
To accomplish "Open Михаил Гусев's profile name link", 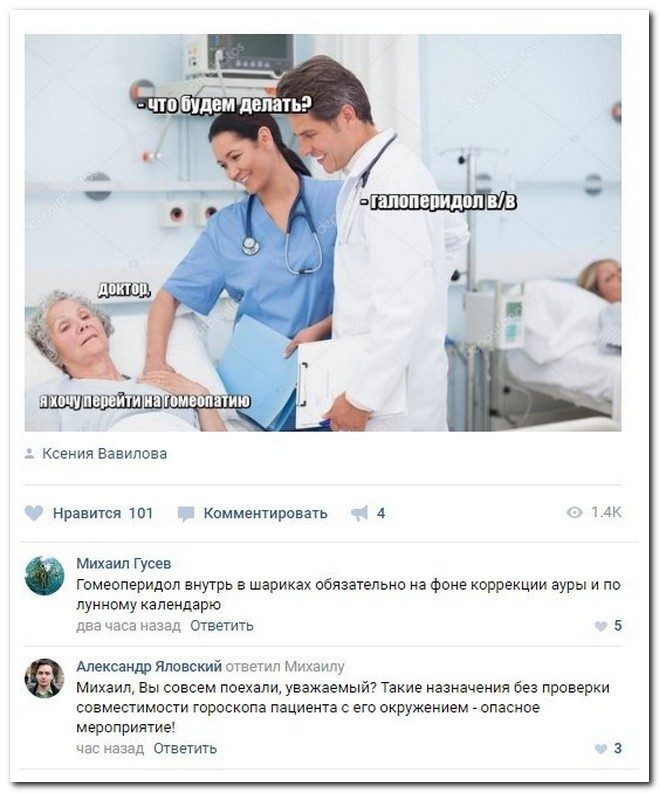I will (x=124, y=563).
